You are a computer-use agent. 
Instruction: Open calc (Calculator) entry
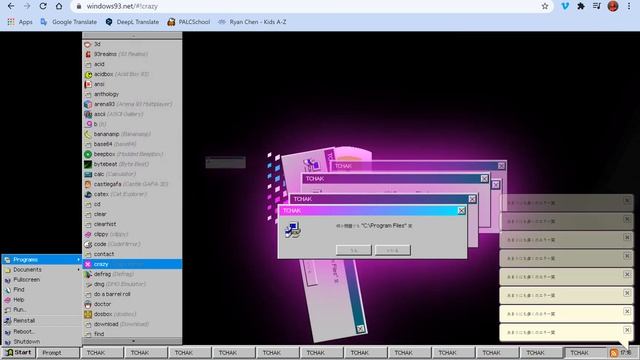(x=132, y=174)
